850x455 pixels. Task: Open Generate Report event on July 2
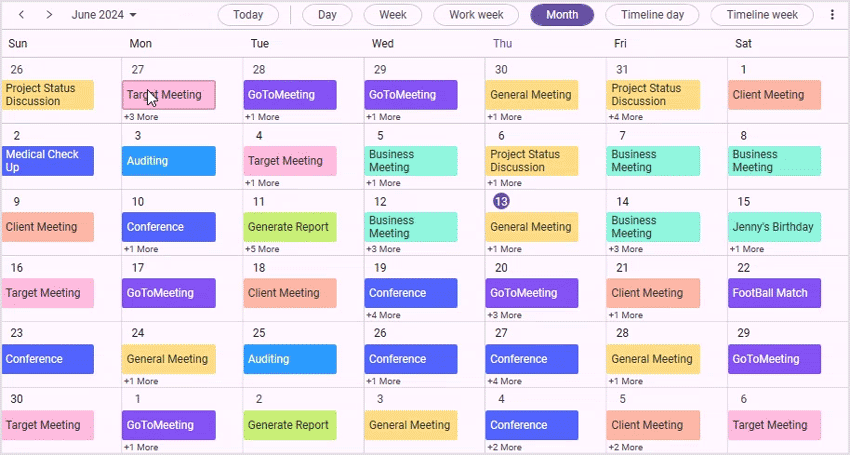[290, 425]
